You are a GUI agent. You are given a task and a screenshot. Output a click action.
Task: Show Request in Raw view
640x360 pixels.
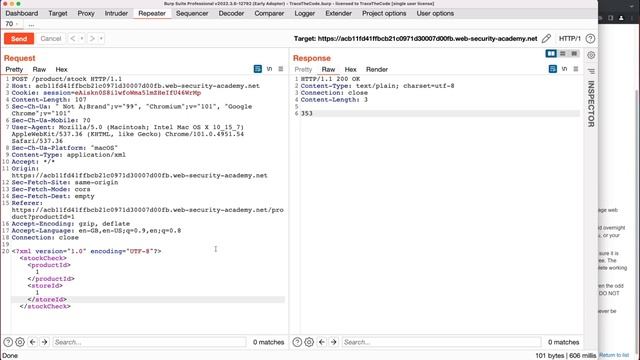(39, 69)
